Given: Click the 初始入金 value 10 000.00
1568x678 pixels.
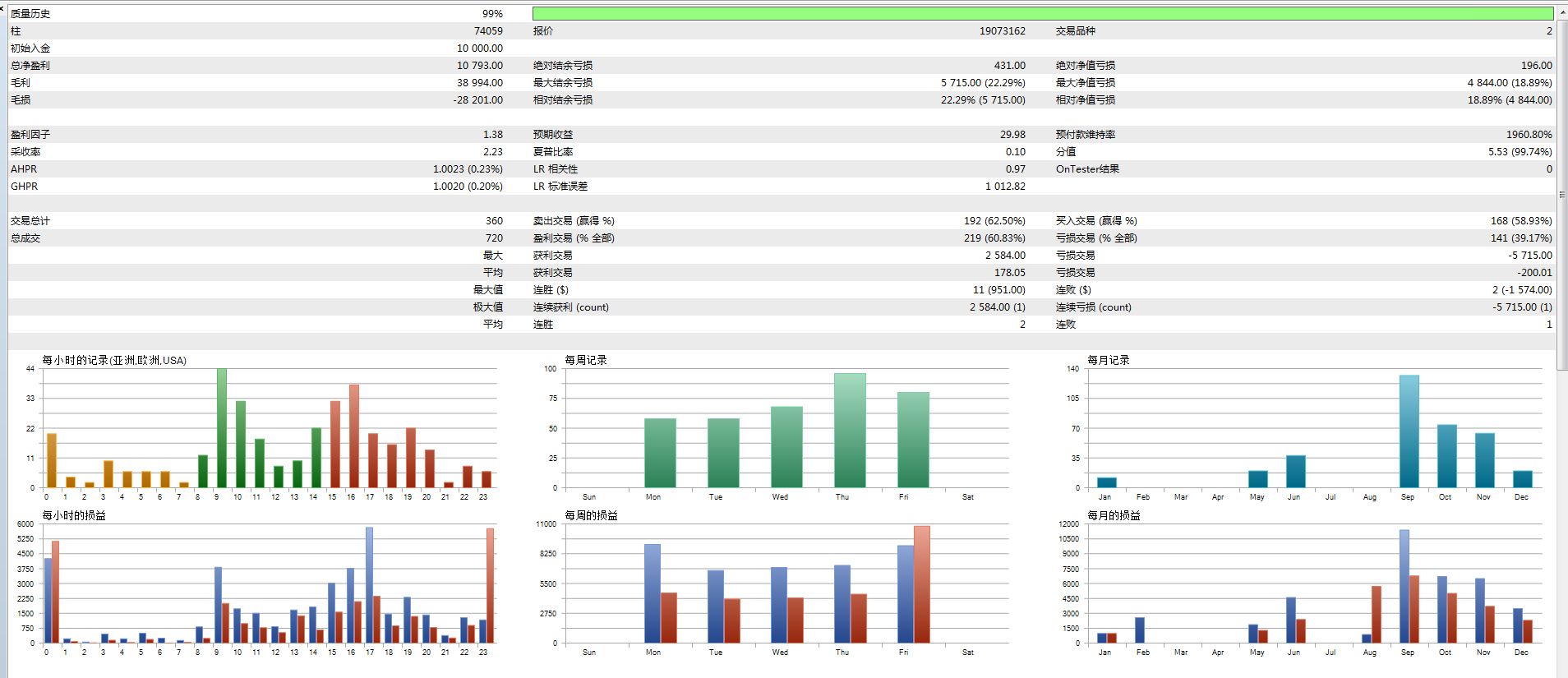Looking at the screenshot, I should click(x=480, y=48).
